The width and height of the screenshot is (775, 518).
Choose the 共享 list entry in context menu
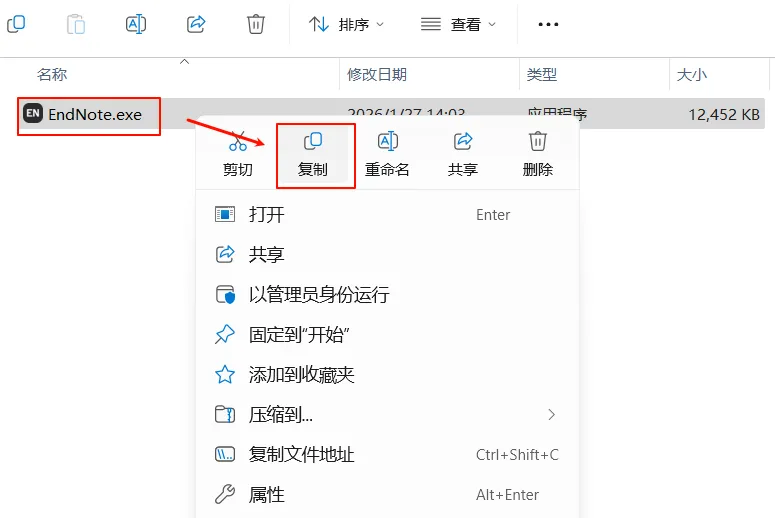click(x=387, y=255)
